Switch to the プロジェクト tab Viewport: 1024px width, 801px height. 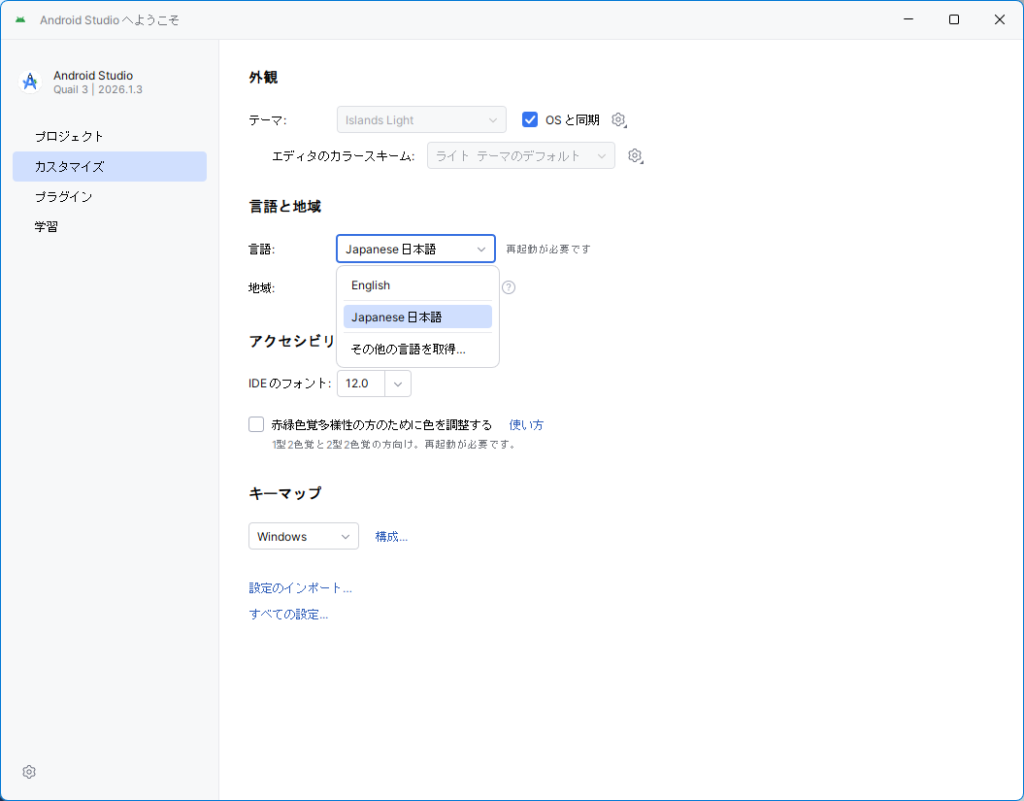tap(110, 136)
